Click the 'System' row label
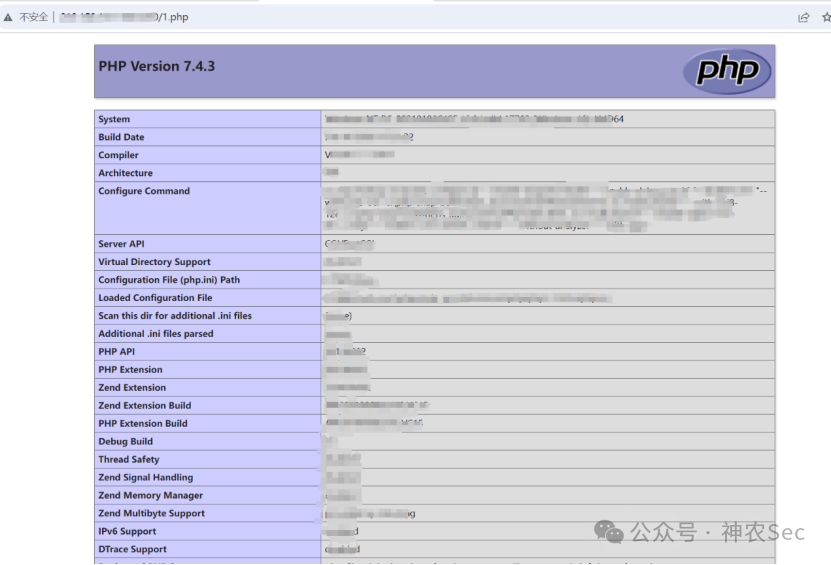Screen dimensions: 831x565 coord(114,119)
